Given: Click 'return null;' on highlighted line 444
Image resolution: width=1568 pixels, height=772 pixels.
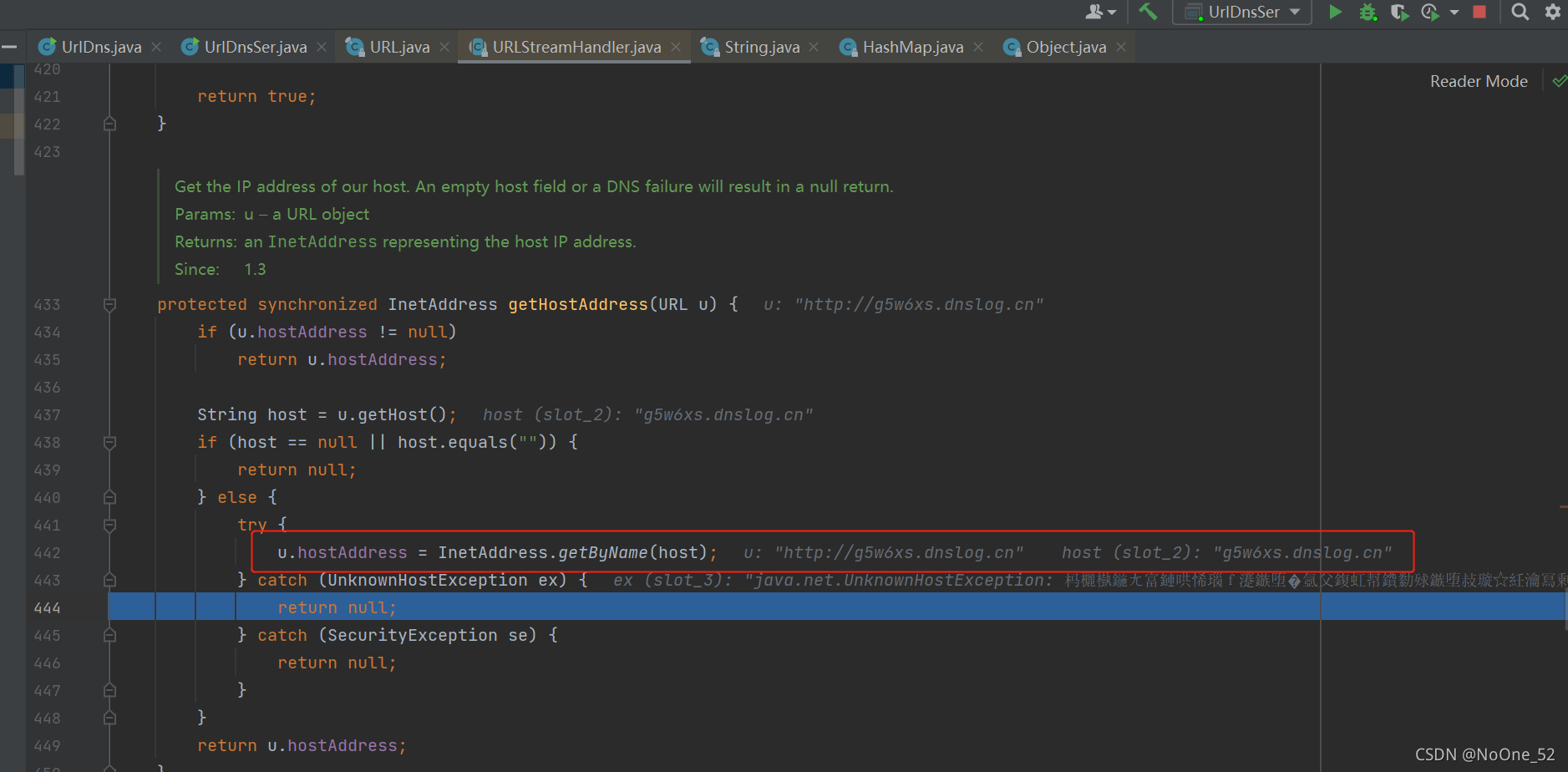Looking at the screenshot, I should point(337,607).
